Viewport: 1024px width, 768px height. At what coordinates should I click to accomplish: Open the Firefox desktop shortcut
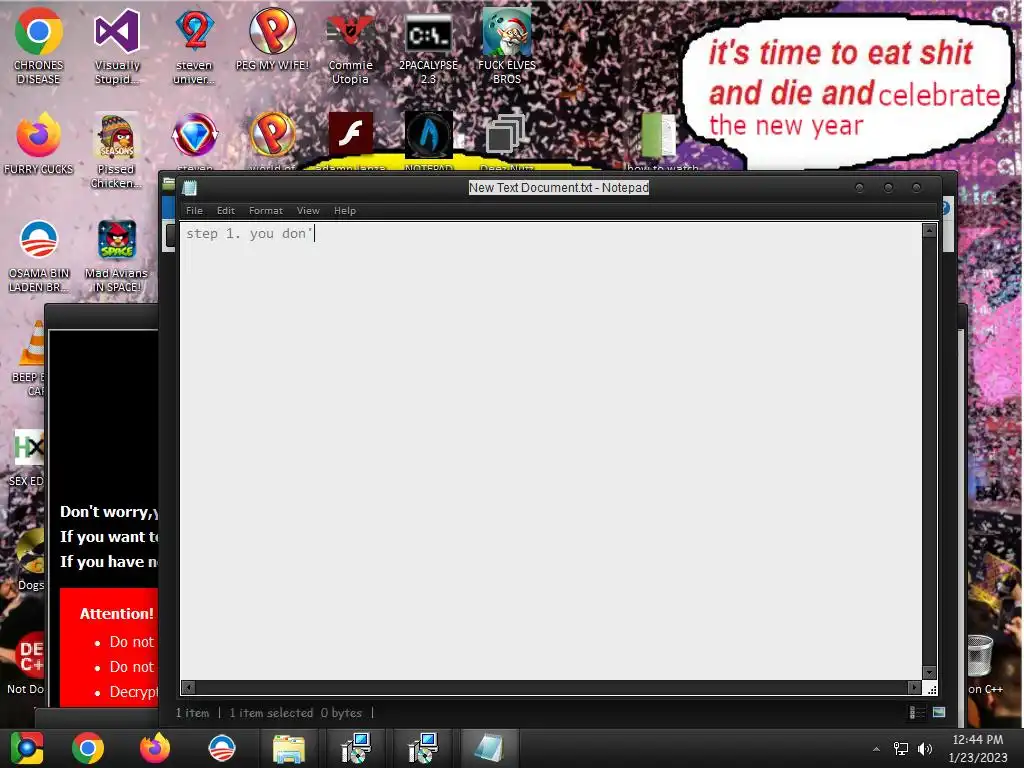39,144
